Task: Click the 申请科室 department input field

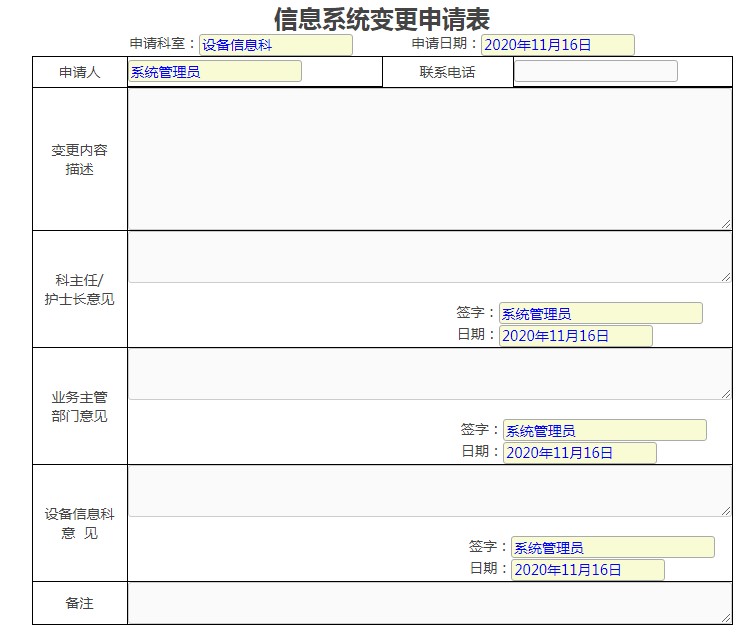Action: (275, 45)
